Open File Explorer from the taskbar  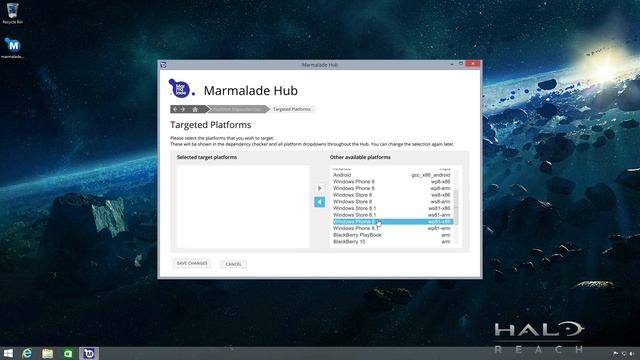click(x=47, y=353)
